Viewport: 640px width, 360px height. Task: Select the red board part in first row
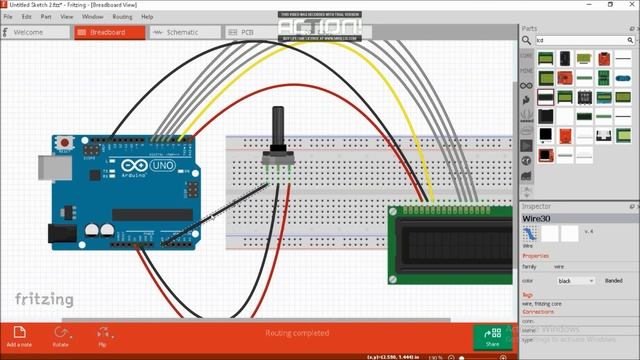click(604, 59)
